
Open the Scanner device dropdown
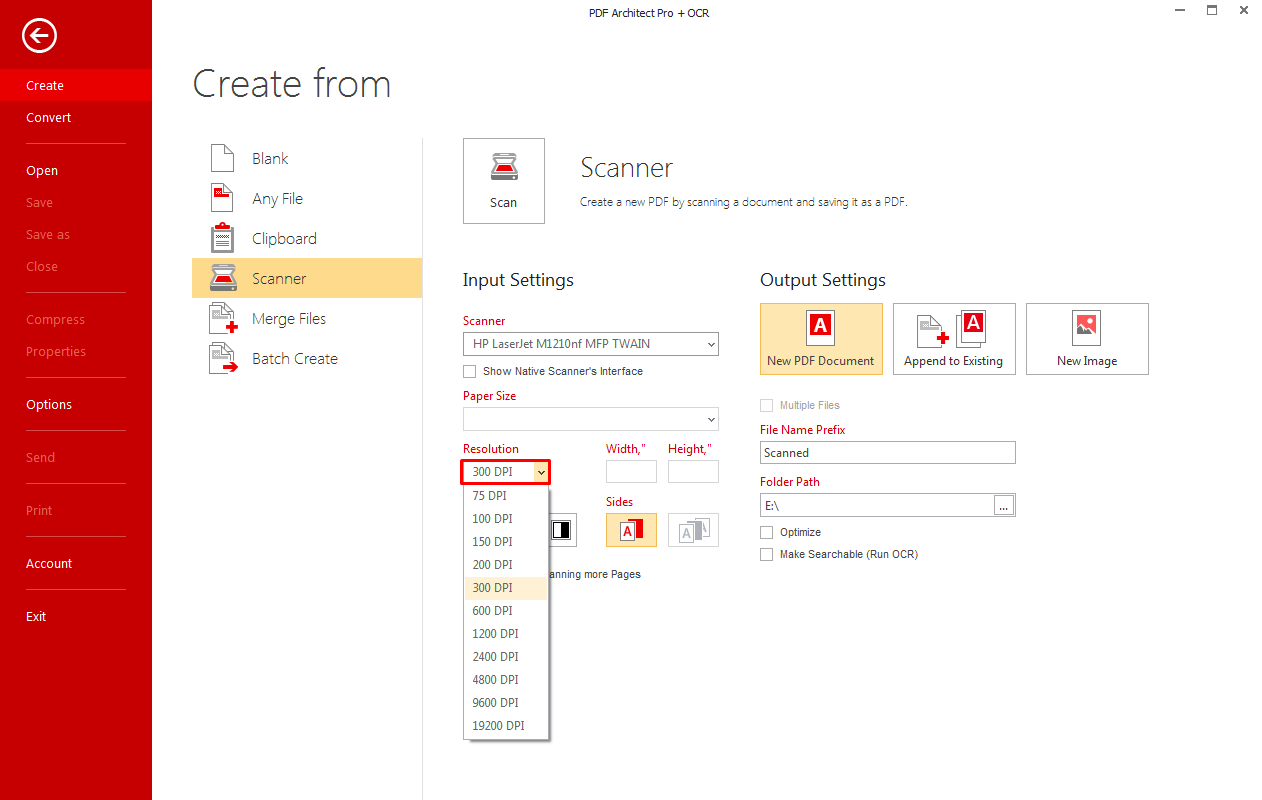coord(591,344)
